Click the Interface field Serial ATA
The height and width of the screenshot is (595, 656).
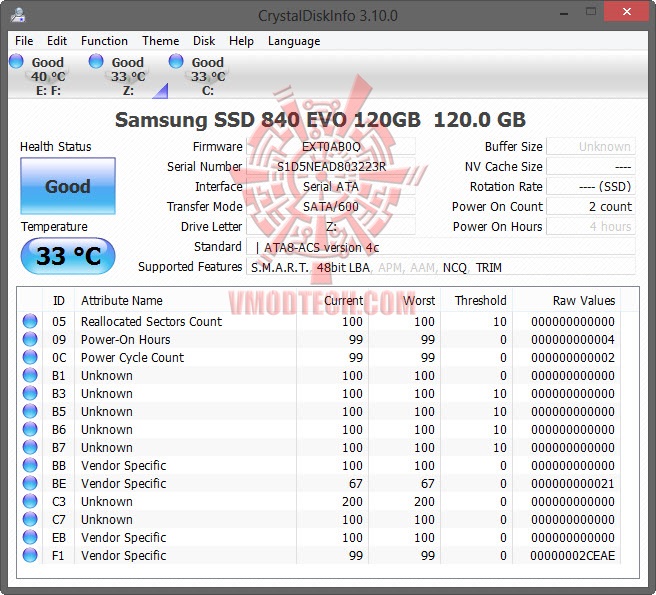tap(331, 187)
